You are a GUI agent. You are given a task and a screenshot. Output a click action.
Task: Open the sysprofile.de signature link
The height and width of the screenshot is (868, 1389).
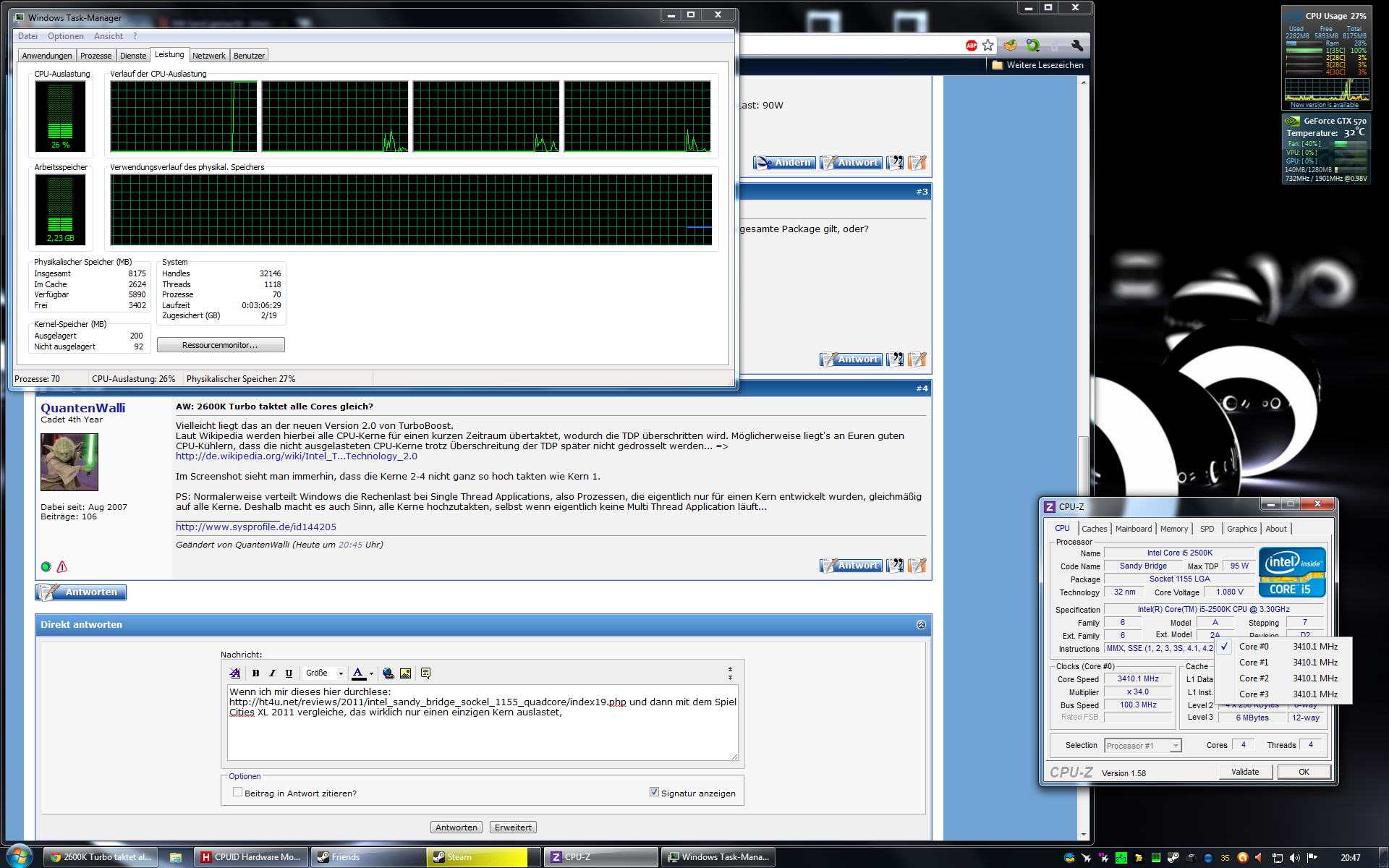(255, 527)
